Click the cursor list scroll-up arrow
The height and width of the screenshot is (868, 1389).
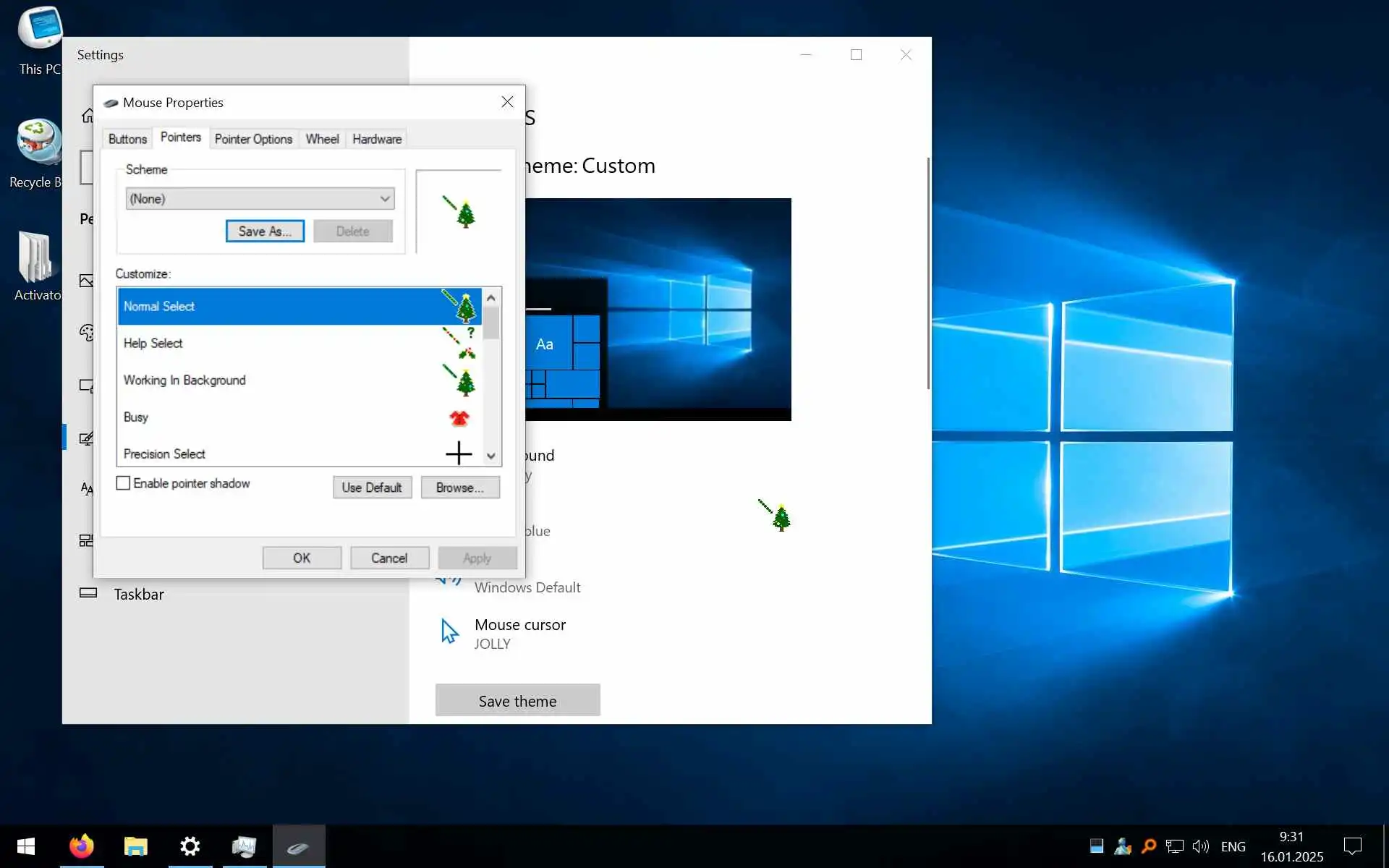click(x=491, y=297)
